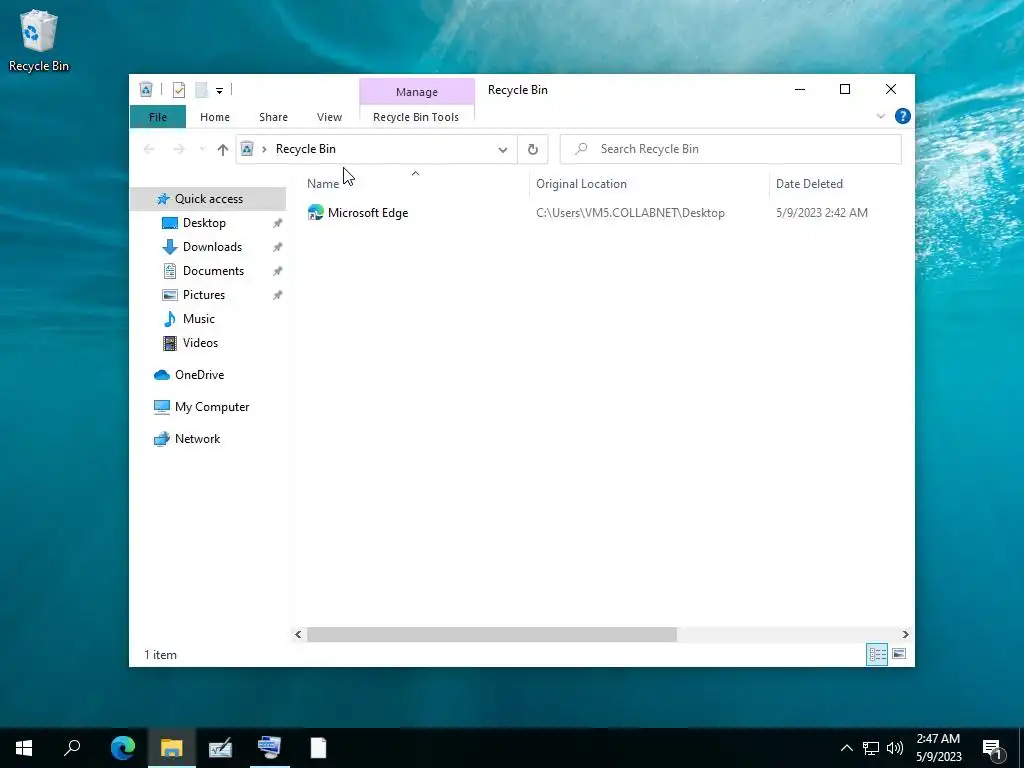Switch to the Home ribbon tab
The height and width of the screenshot is (768, 1024).
coord(215,117)
